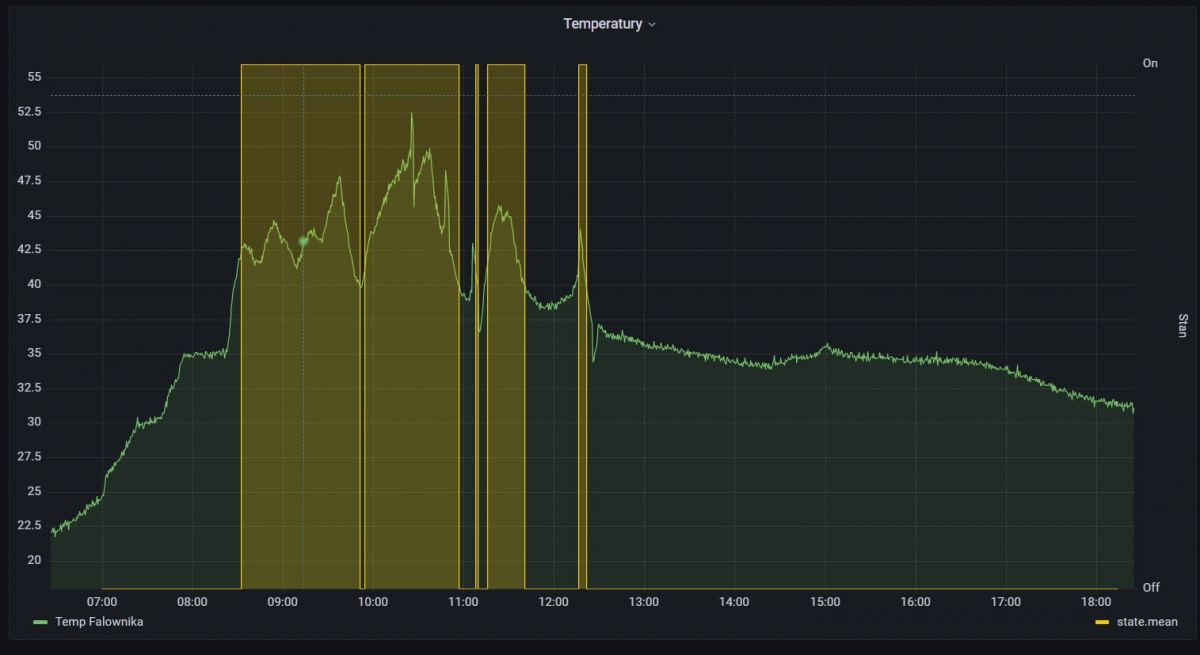This screenshot has height=655, width=1200.
Task: Click the 45 value on temperature axis
Action: coord(34,215)
